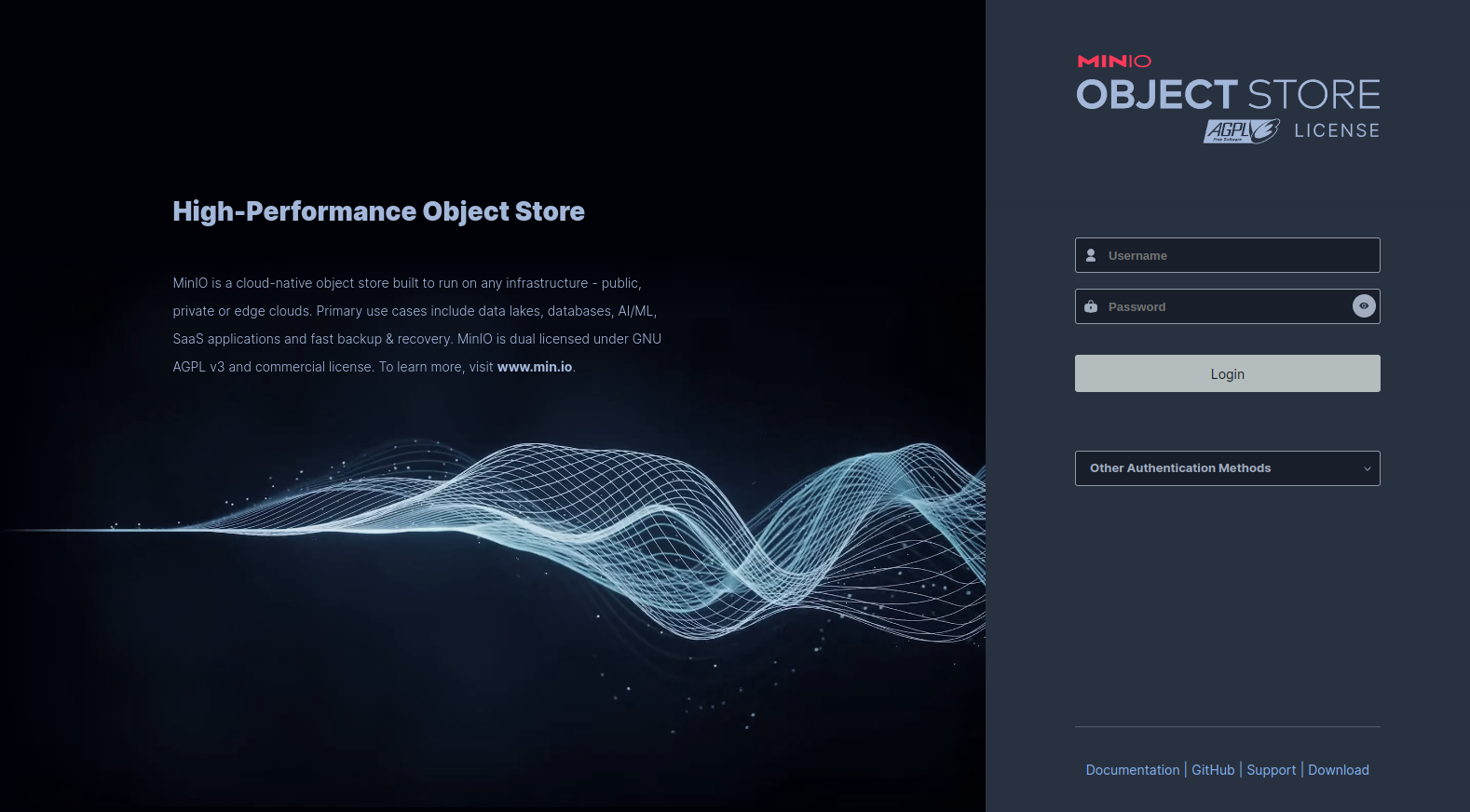The height and width of the screenshot is (812, 1470).
Task: Open the Download link
Action: 1338,770
